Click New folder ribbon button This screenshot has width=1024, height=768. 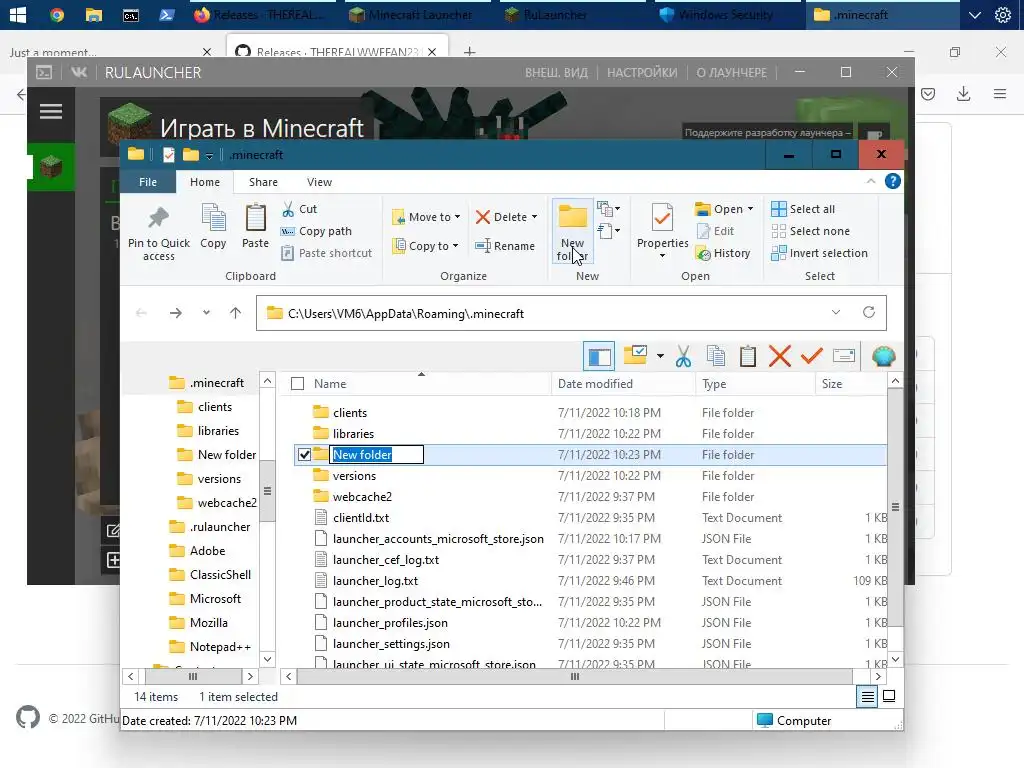[x=573, y=232]
